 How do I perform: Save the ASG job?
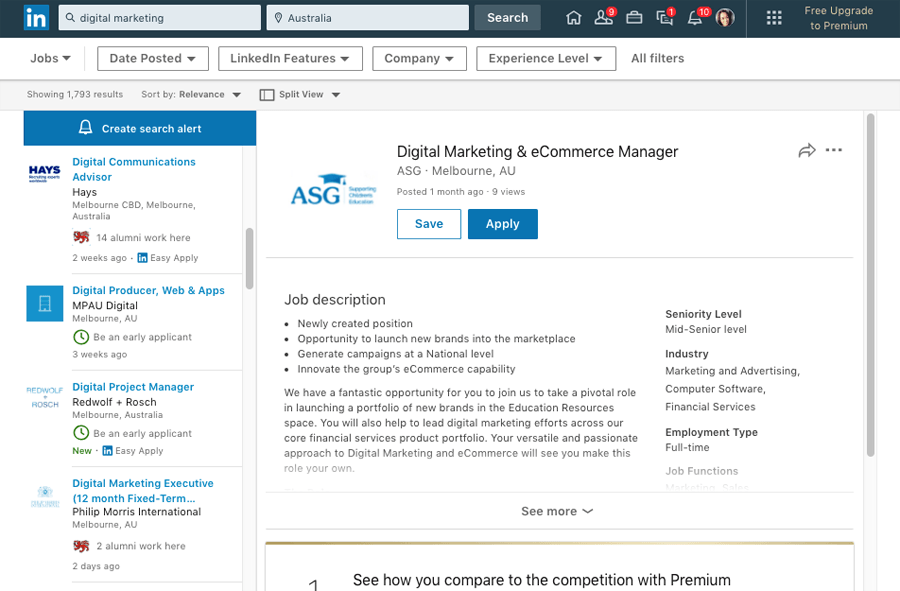(x=429, y=224)
